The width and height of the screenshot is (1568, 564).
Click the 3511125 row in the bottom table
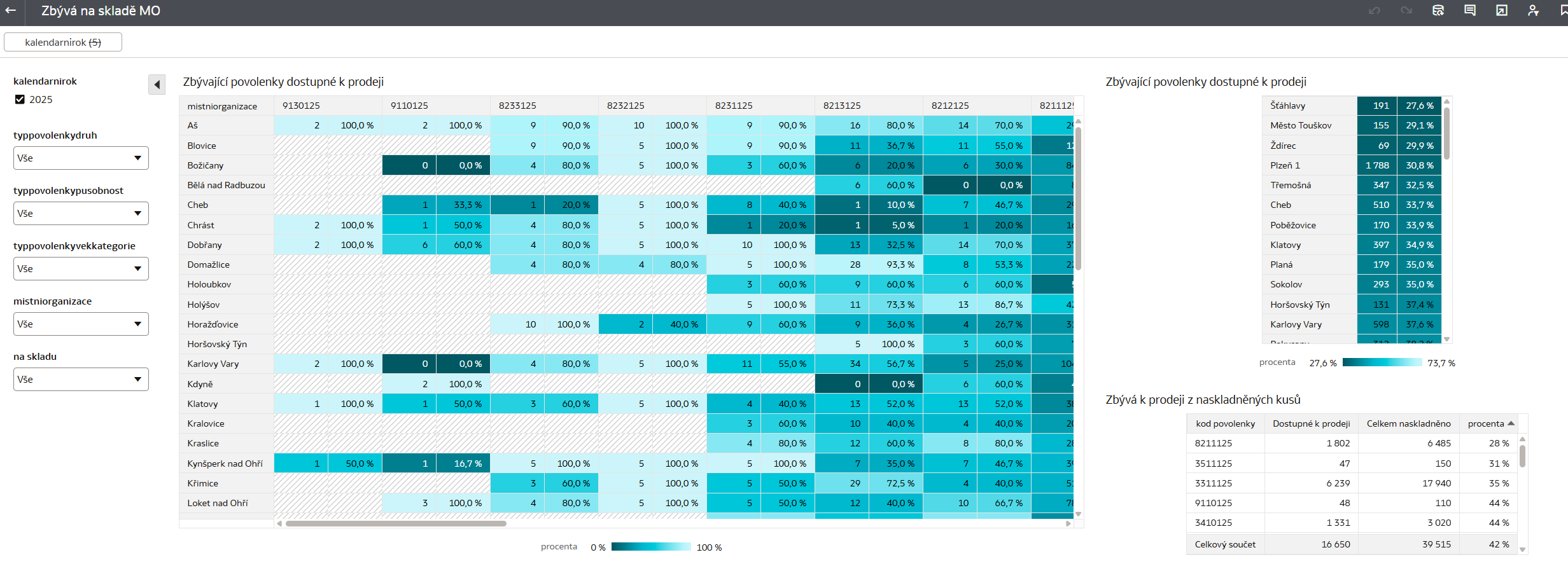pos(1352,464)
